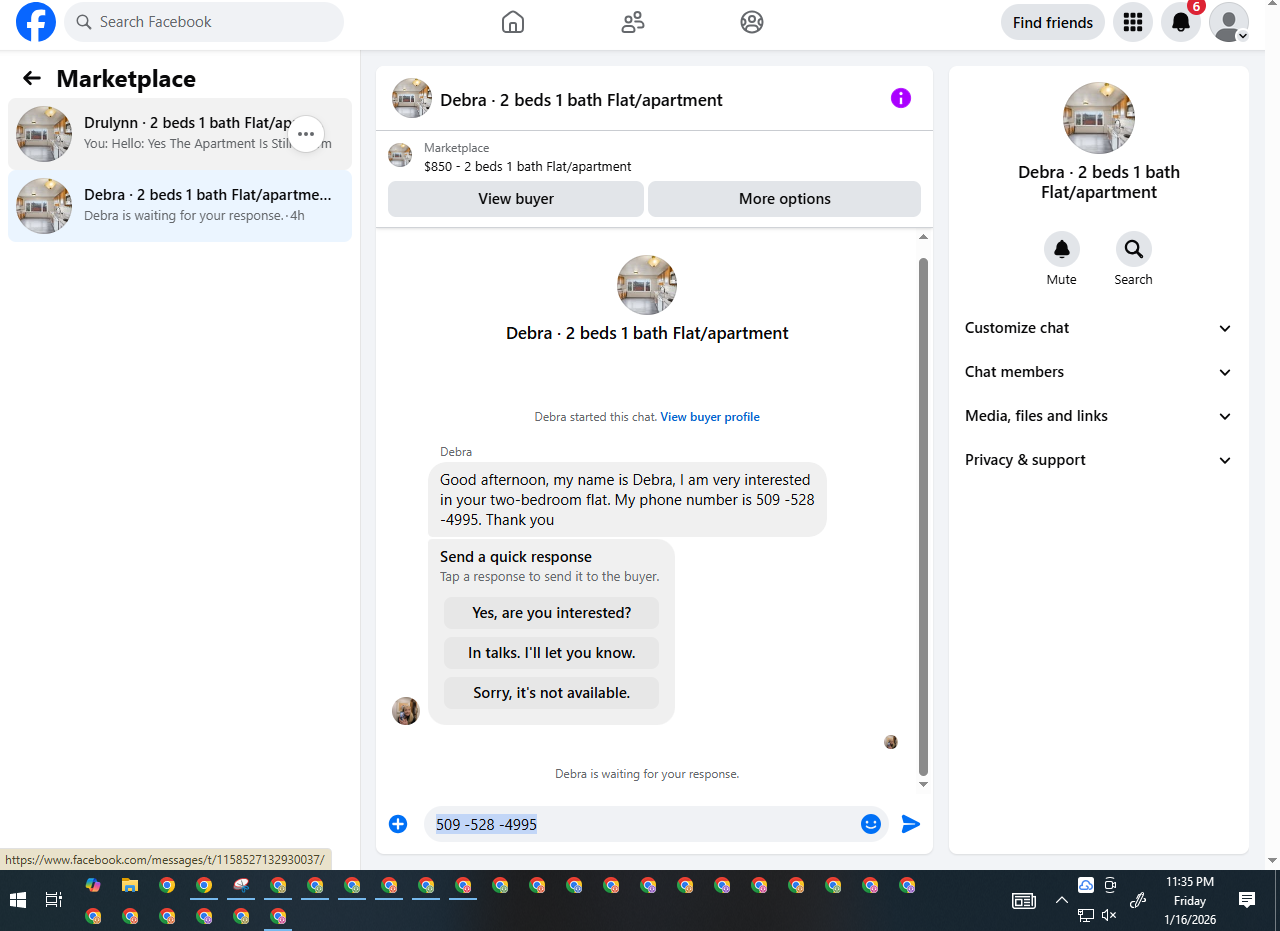Send 'In talks. I'll let you know.' response
Viewport: 1280px width, 931px height.
(551, 653)
